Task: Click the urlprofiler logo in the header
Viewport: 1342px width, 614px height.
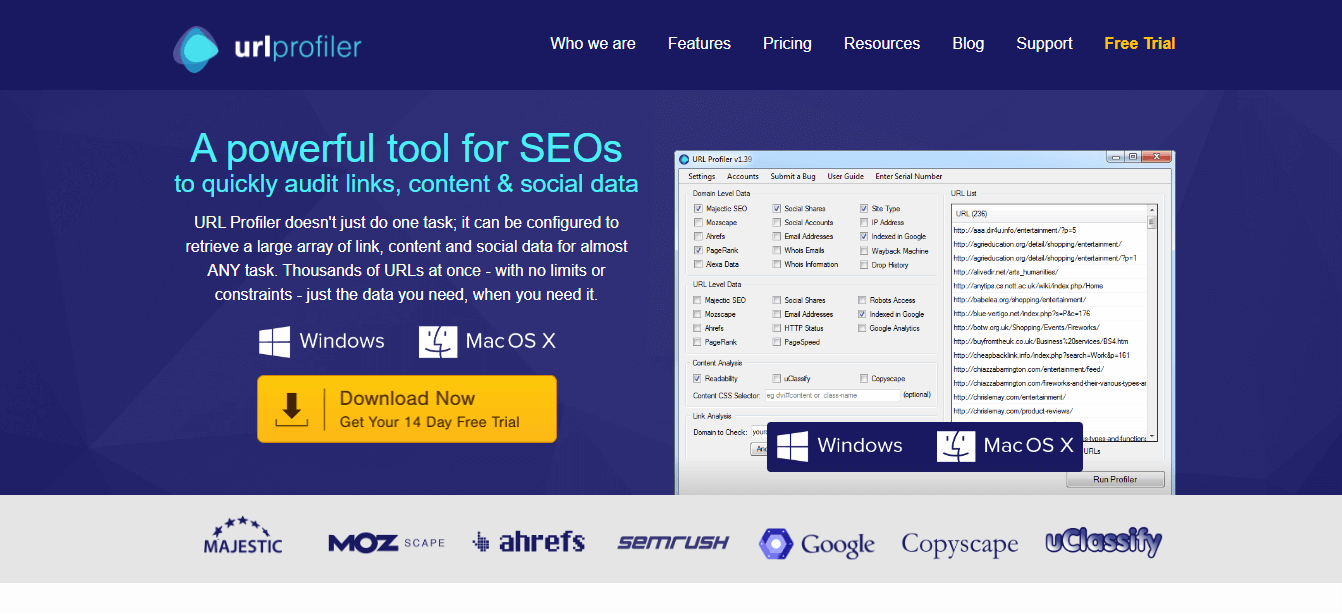Action: tap(268, 49)
